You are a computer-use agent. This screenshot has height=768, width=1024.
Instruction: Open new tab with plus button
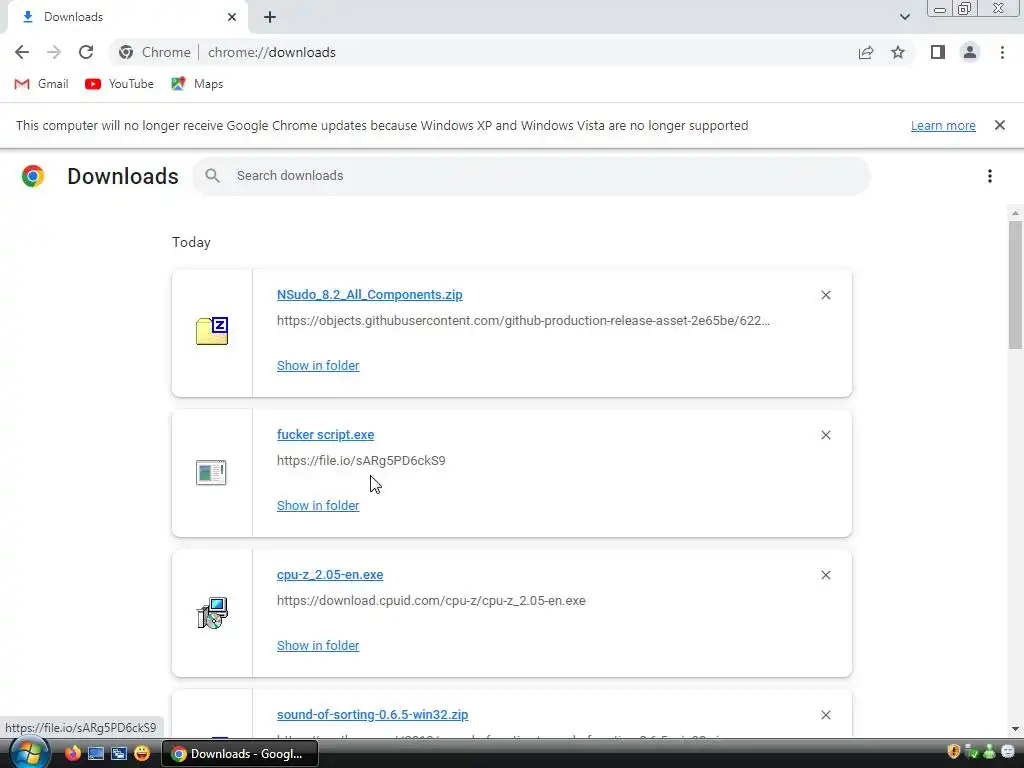[270, 17]
